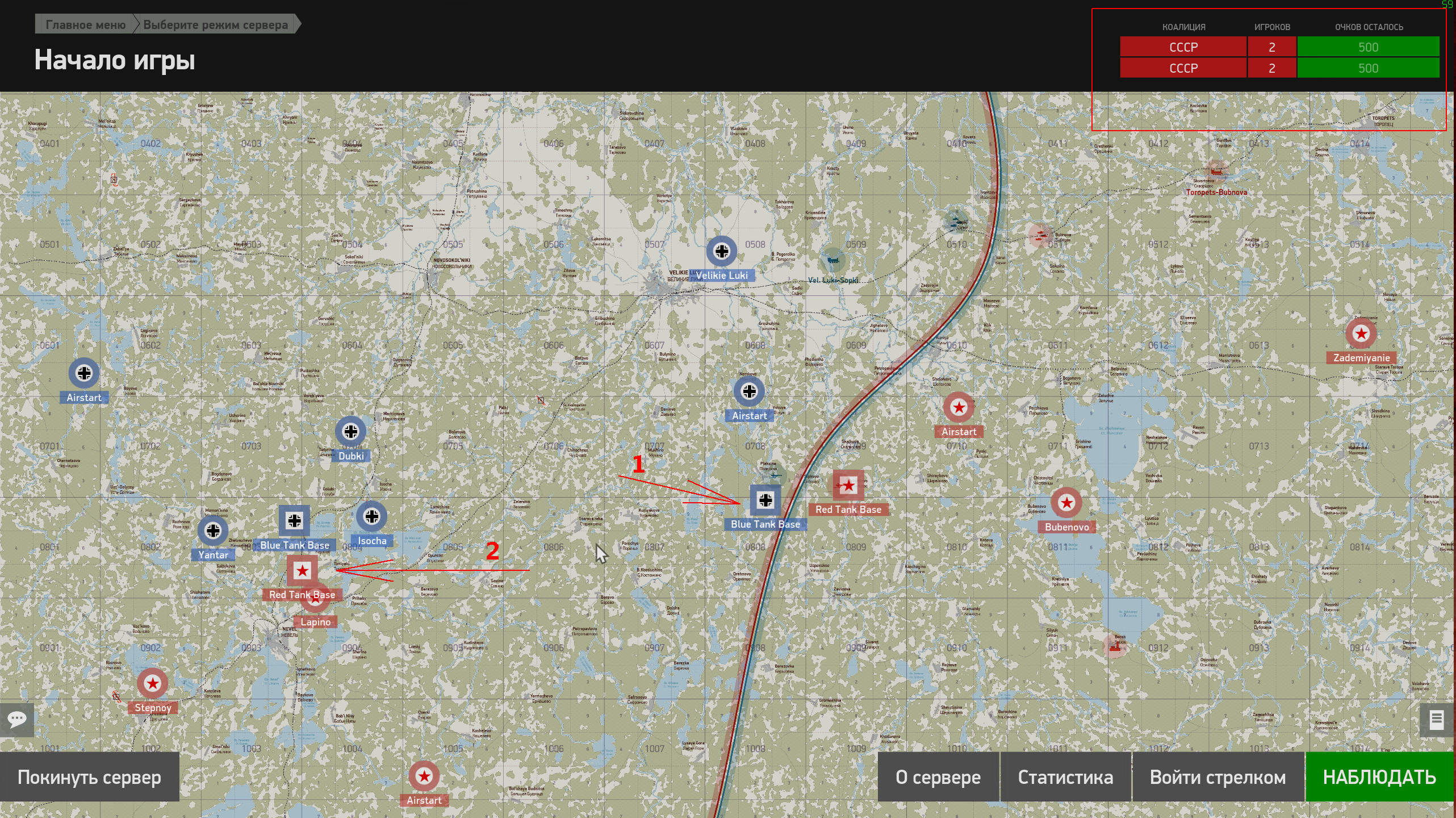Screen dimensions: 1456x818
Task: Choose the Dubki airfield marker
Action: (350, 432)
